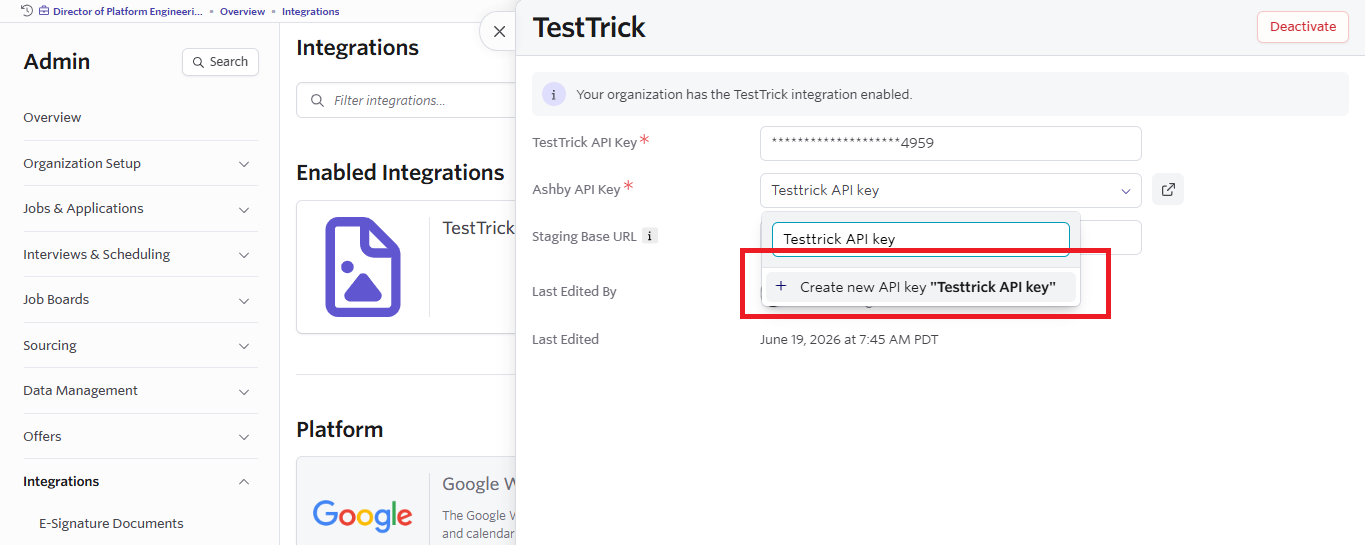The height and width of the screenshot is (545, 1365).
Task: Edit the TestTrick API Key field
Action: tap(950, 143)
